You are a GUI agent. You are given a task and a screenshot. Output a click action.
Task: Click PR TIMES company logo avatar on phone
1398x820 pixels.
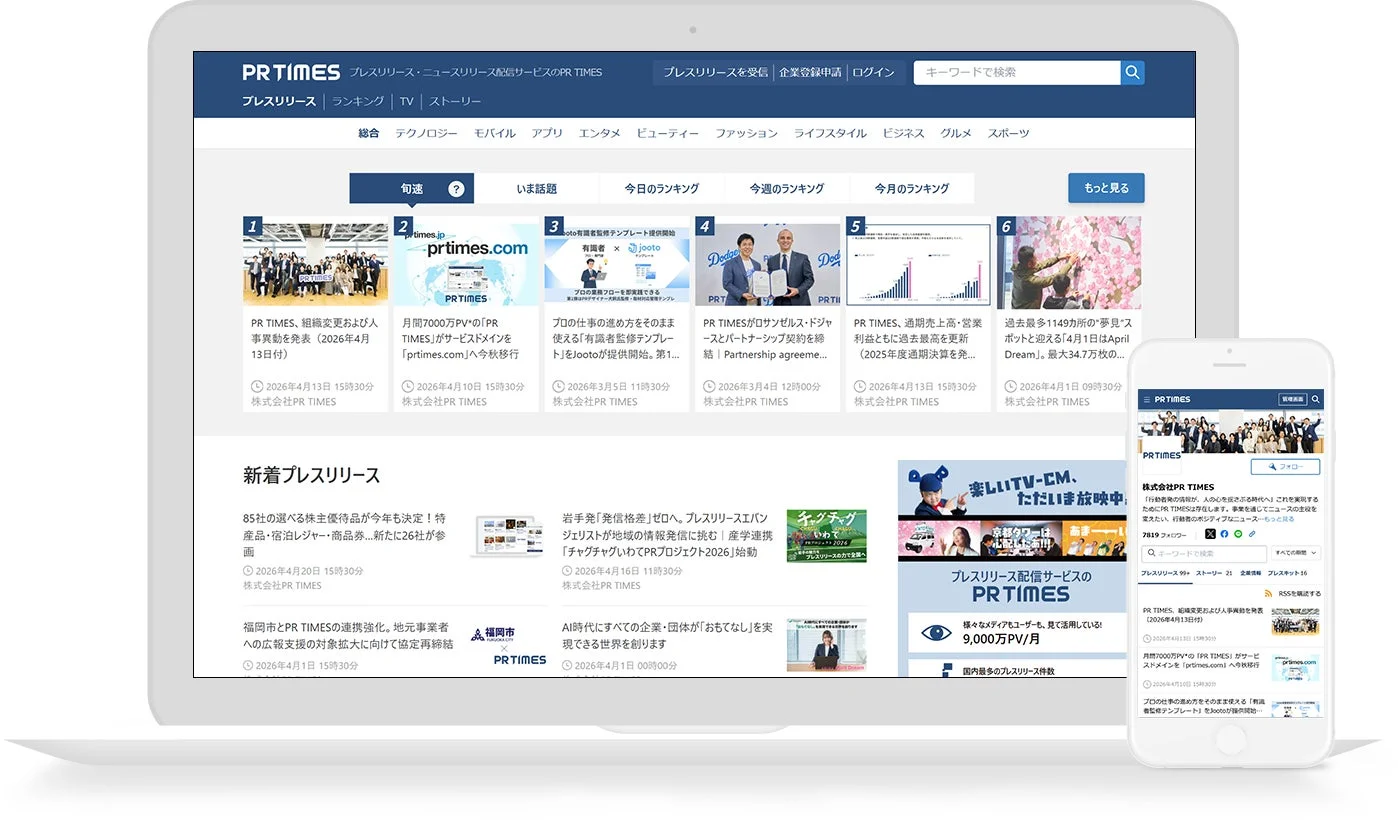pos(1161,455)
